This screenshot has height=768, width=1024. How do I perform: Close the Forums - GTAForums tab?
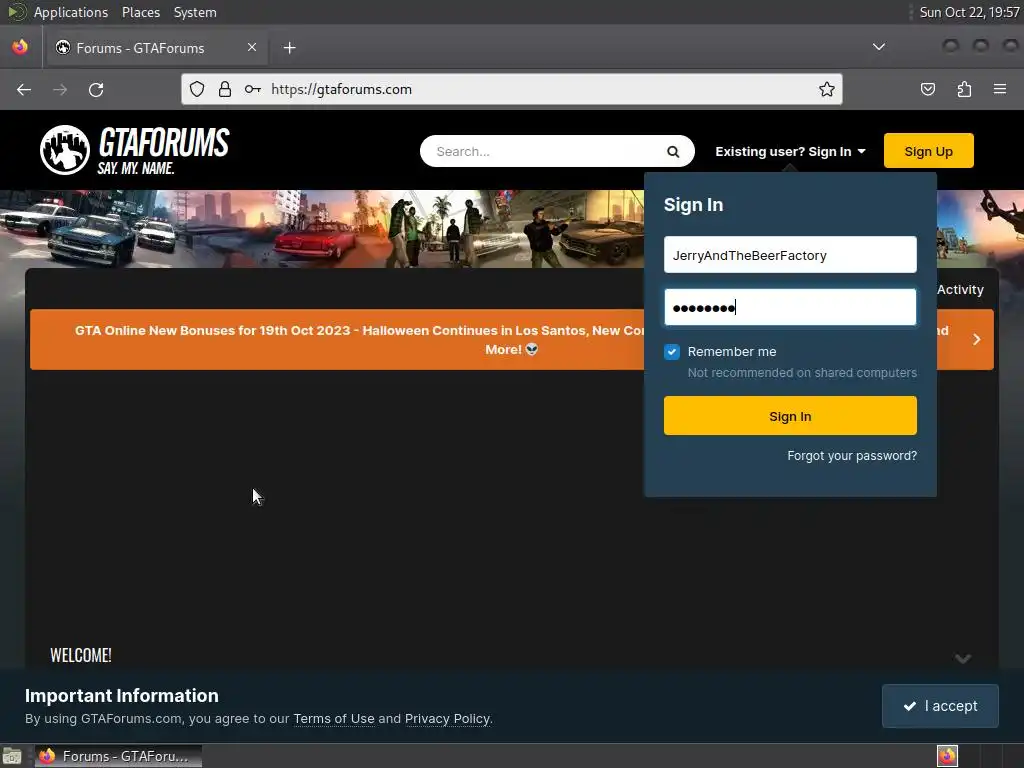(251, 47)
